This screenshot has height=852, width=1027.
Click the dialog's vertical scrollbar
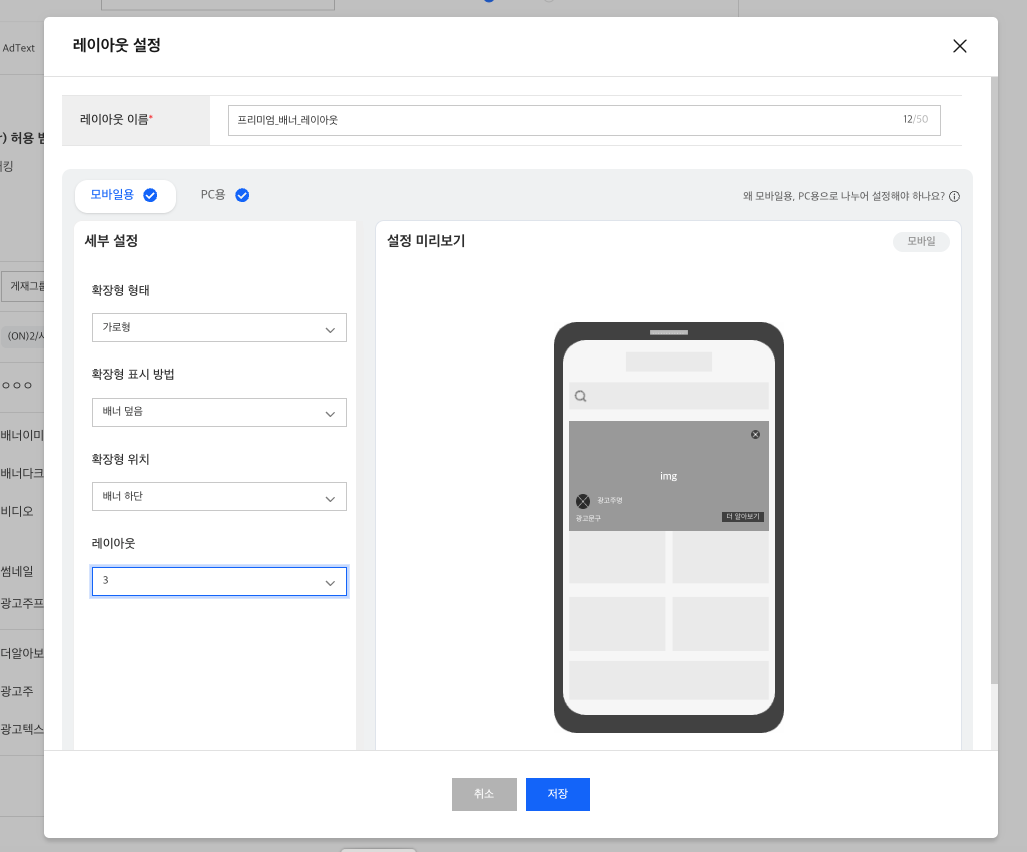(x=993, y=380)
